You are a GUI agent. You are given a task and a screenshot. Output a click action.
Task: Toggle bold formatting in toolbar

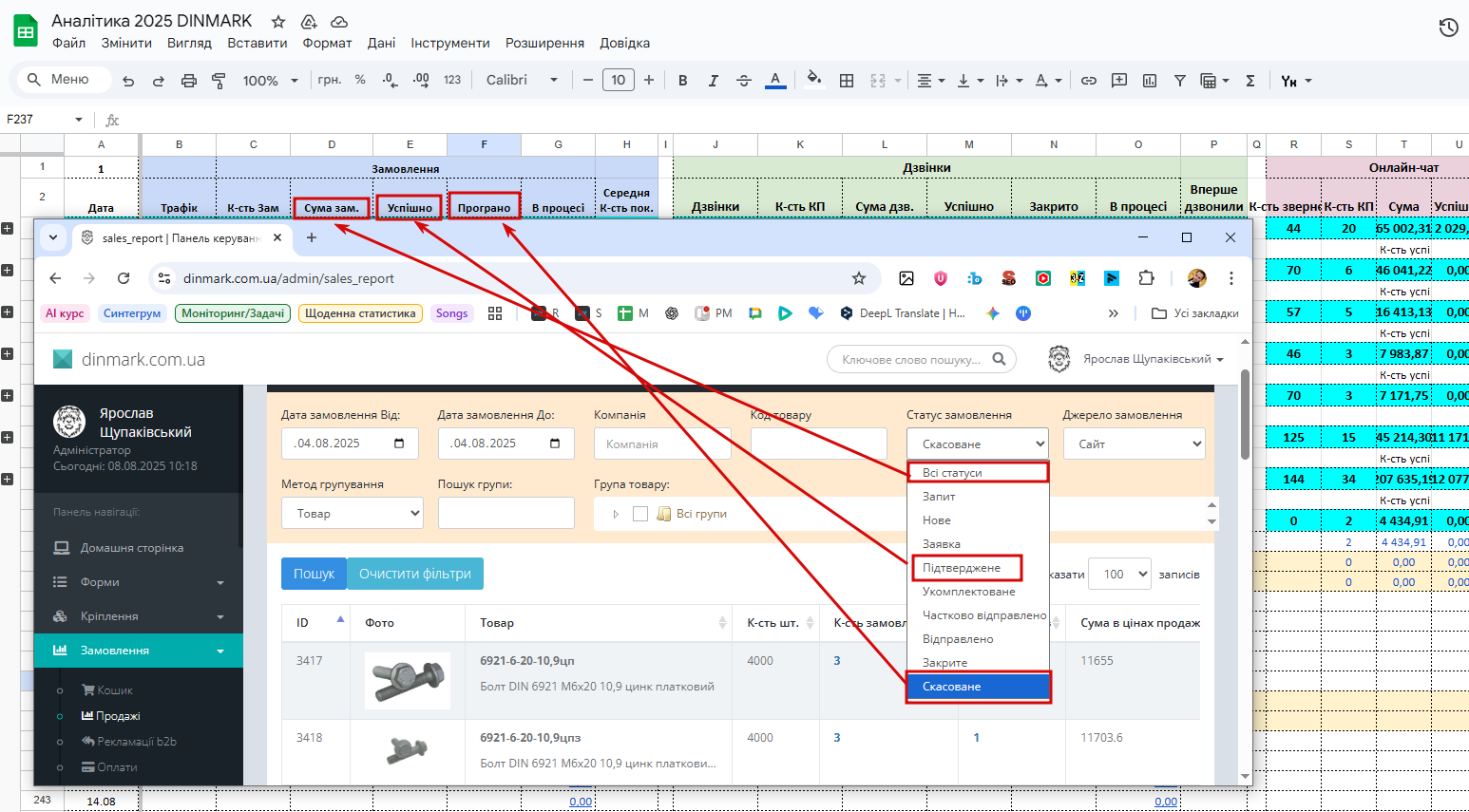pyautogui.click(x=682, y=81)
